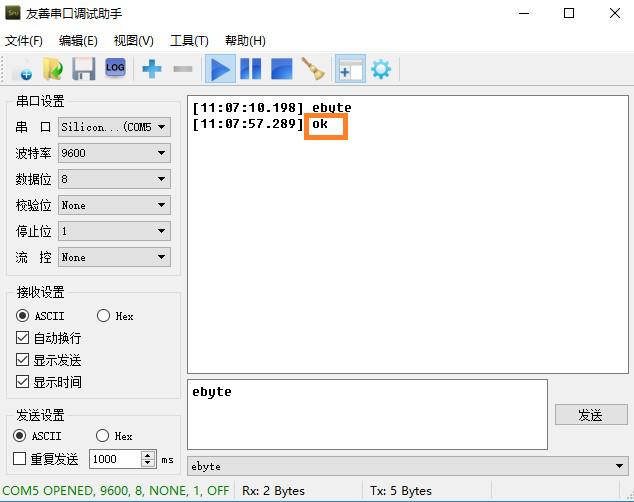Image resolution: width=634 pixels, height=502 pixels.
Task: Click the LOG icon in the toolbar
Action: [x=115, y=68]
